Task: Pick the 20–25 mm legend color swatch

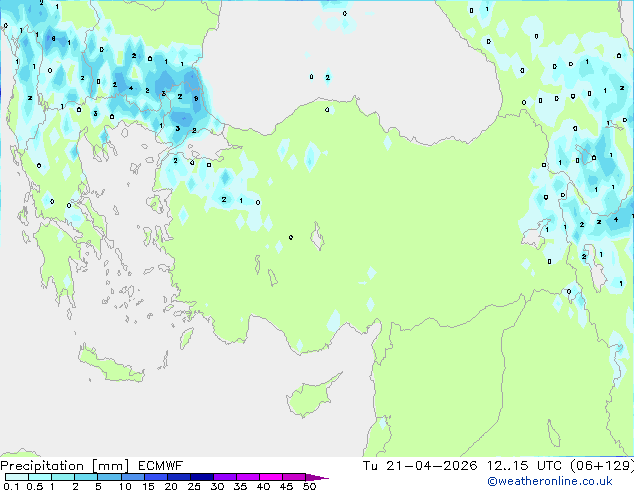Action: tap(179, 477)
